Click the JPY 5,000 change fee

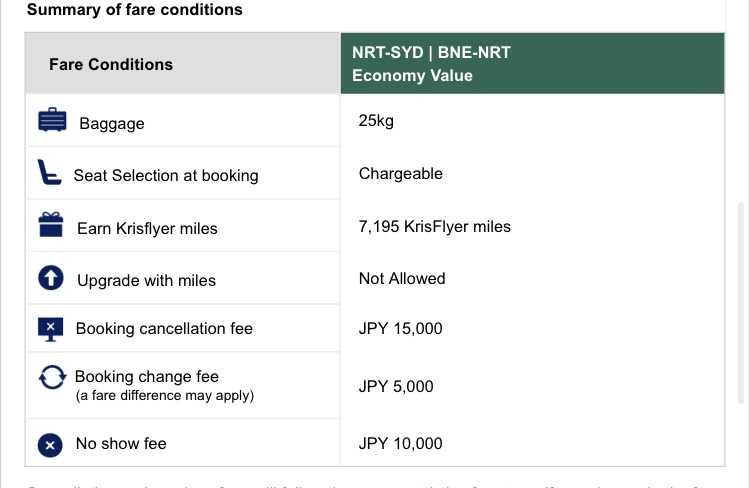pos(396,387)
